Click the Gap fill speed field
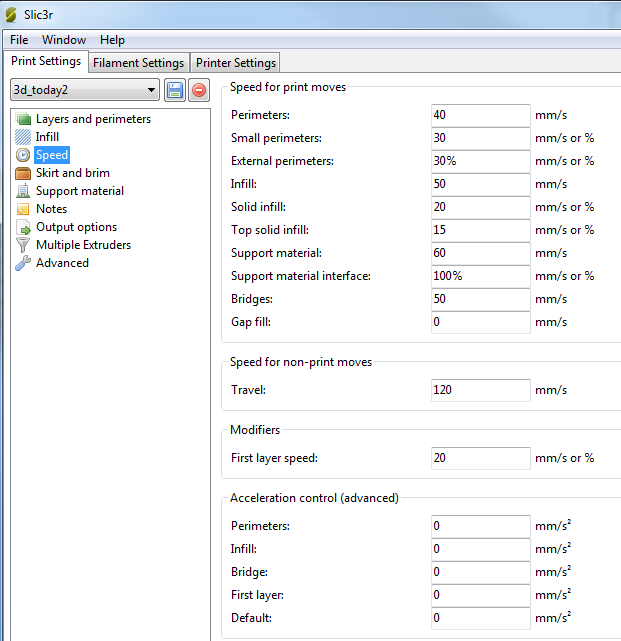Image resolution: width=621 pixels, height=641 pixels. pos(481,322)
